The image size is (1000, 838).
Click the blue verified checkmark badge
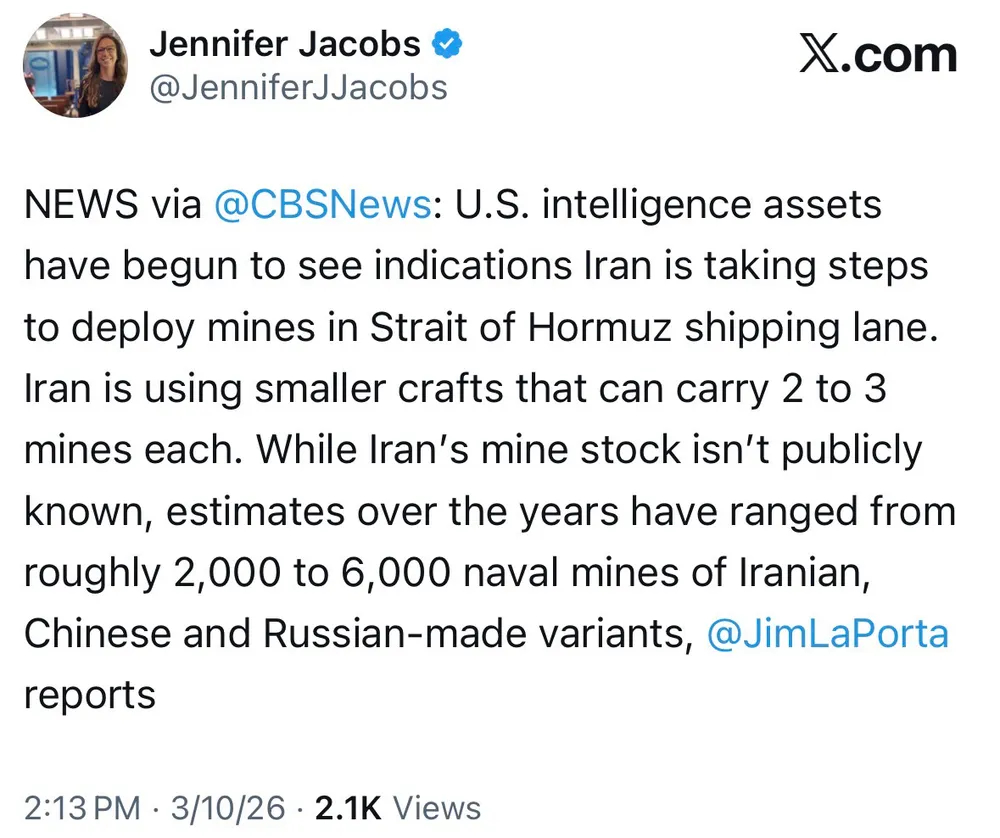tap(446, 44)
